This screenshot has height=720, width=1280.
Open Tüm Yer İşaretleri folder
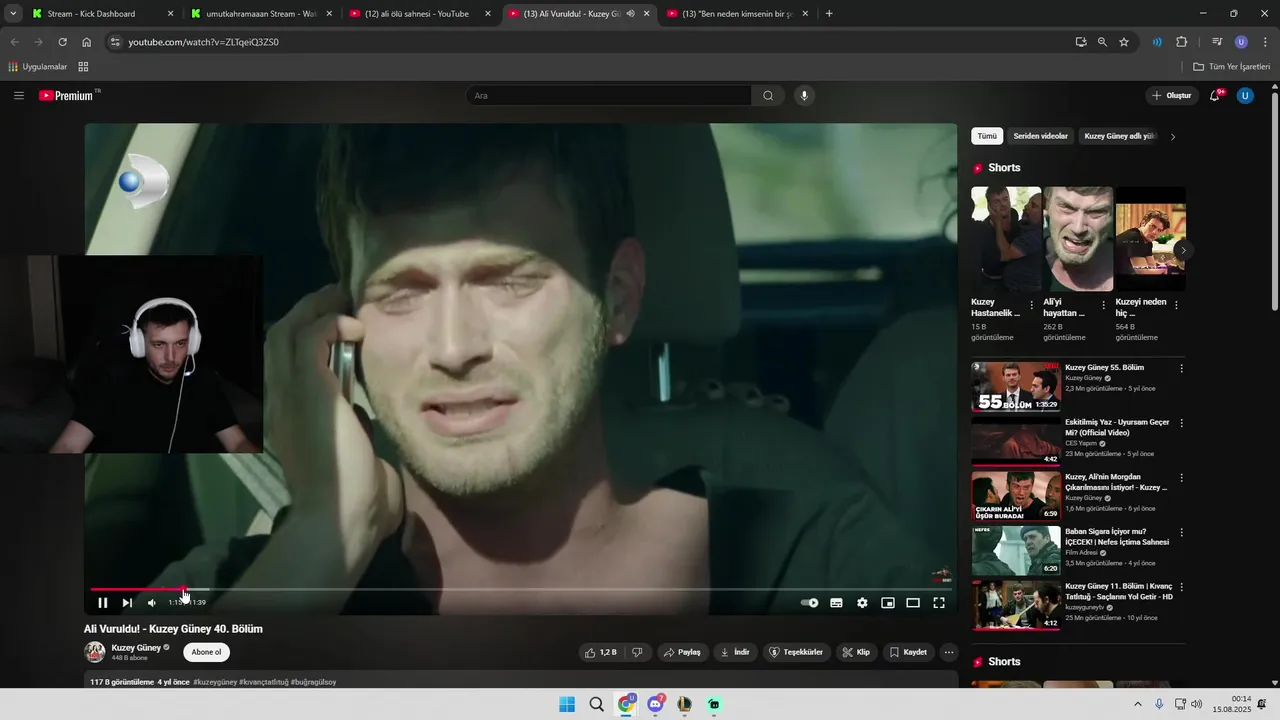[1231, 67]
